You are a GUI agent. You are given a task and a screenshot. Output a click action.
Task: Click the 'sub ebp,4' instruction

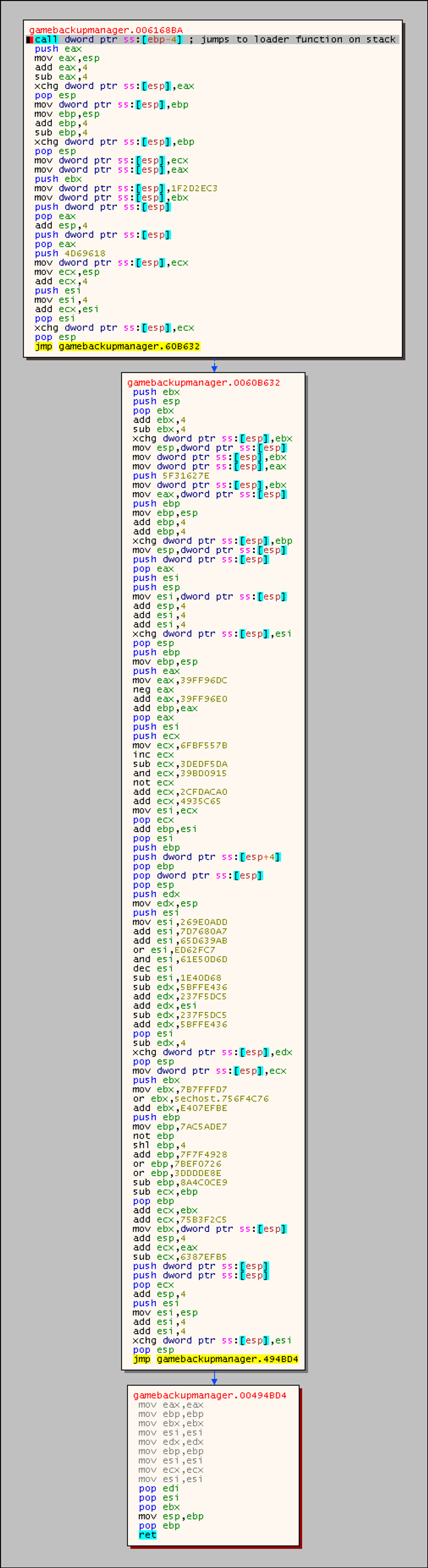[x=61, y=132]
